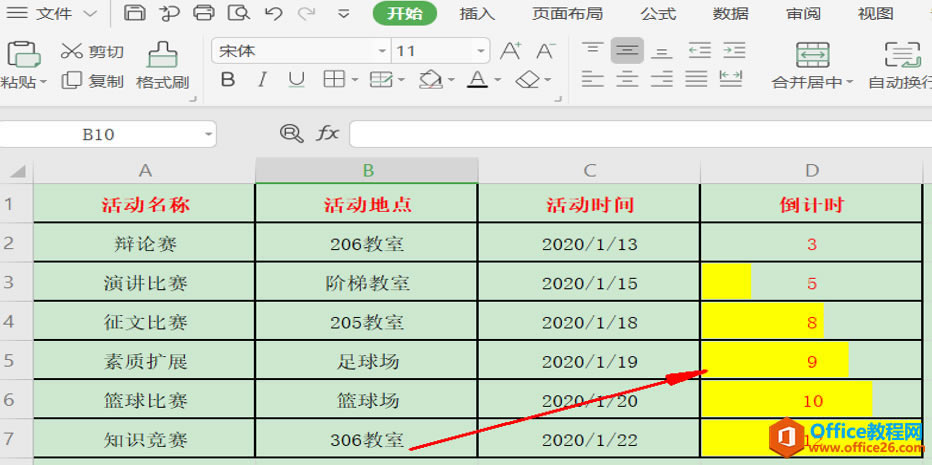Click the 合并居中 merge icon
Viewport: 932px width, 465px height.
(812, 55)
